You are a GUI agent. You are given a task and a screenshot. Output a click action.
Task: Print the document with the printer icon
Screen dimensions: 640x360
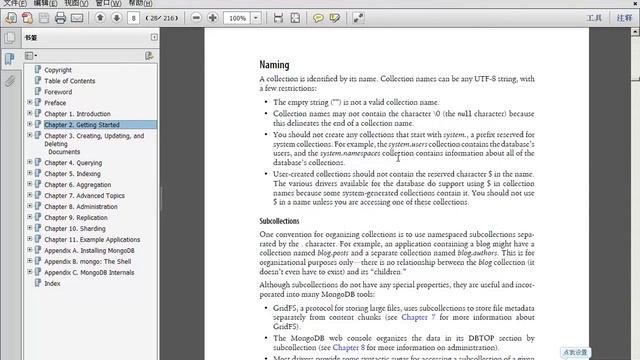click(x=60, y=18)
